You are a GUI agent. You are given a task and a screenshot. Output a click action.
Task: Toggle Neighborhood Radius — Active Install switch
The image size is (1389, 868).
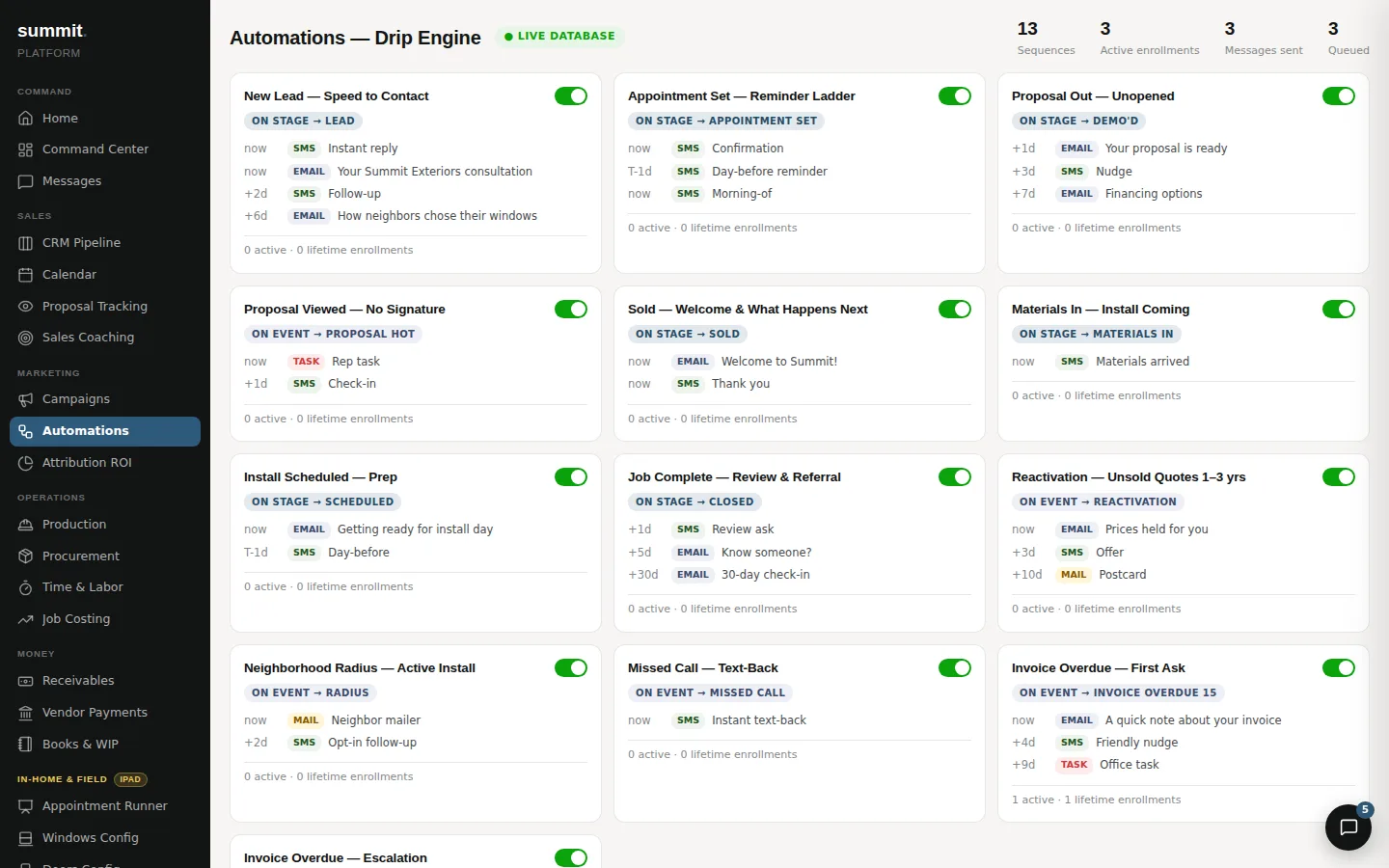tap(571, 667)
